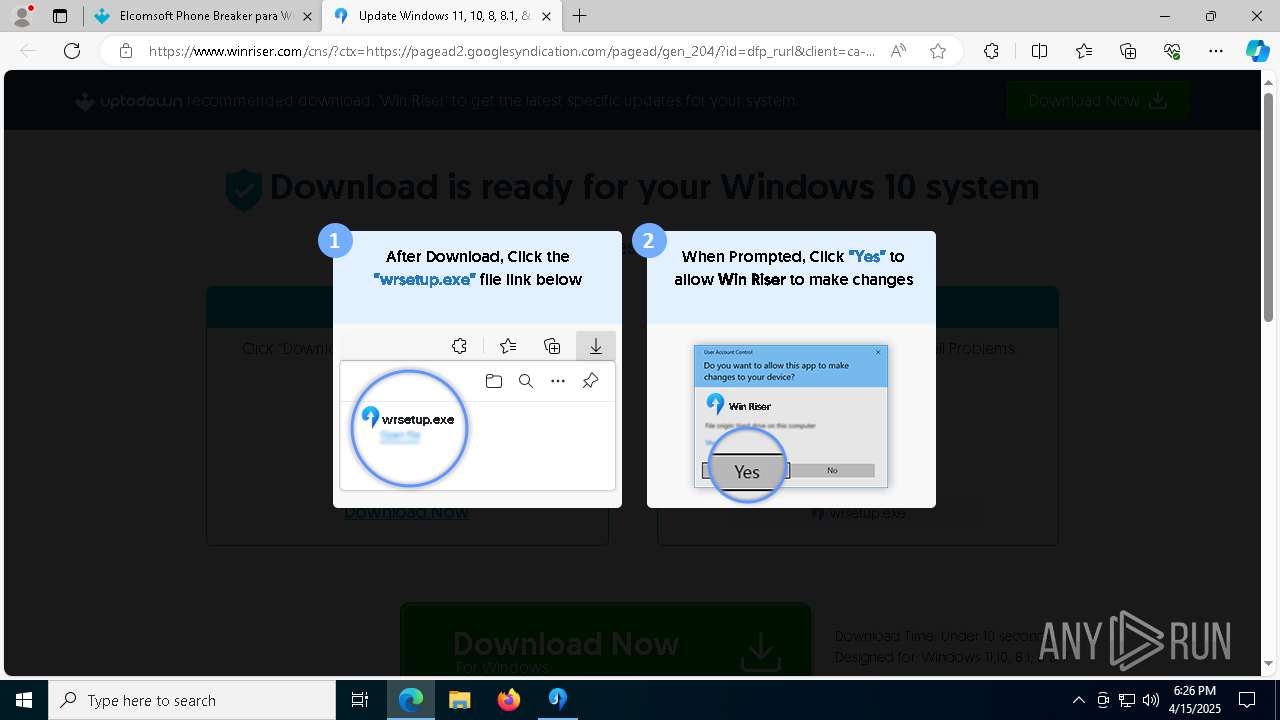Click scrollbar down arrow
Screen dimensions: 1280x720
pos(1269,663)
